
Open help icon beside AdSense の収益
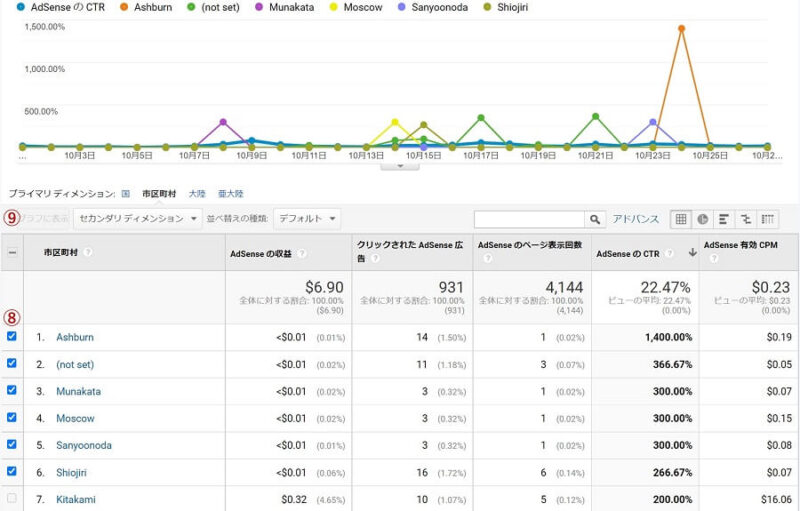[302, 253]
